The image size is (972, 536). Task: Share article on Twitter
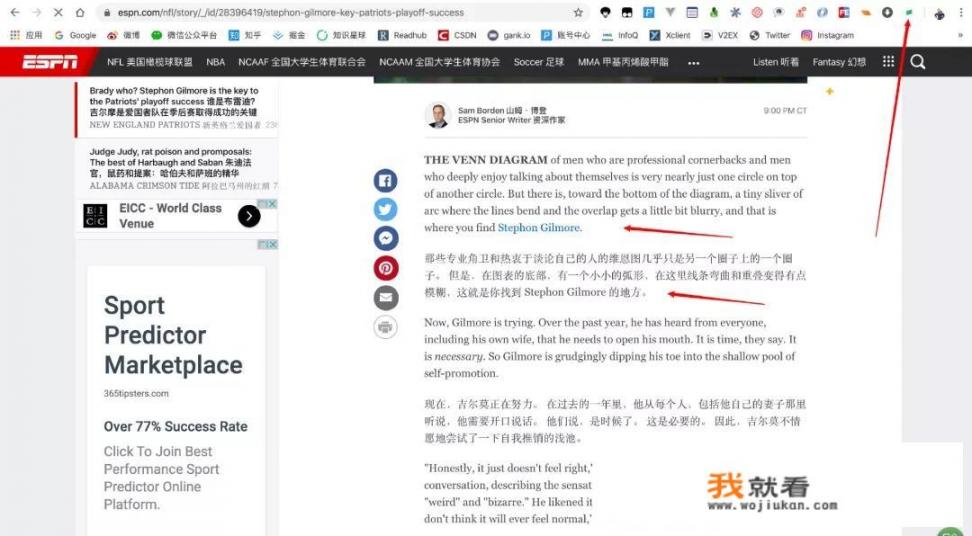click(x=386, y=209)
